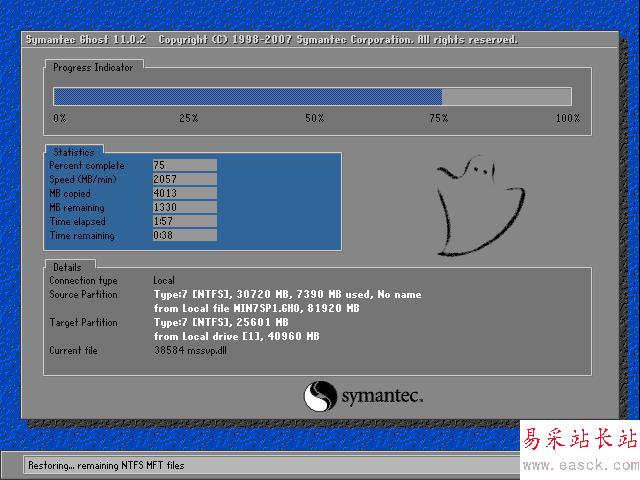Click the 'Time remaining' label
This screenshot has width=640, height=480.
pyautogui.click(x=82, y=236)
